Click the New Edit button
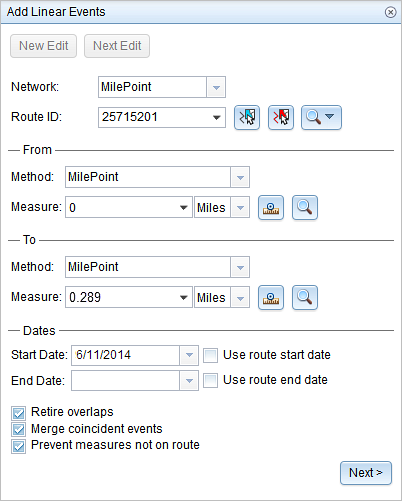 pos(44,46)
